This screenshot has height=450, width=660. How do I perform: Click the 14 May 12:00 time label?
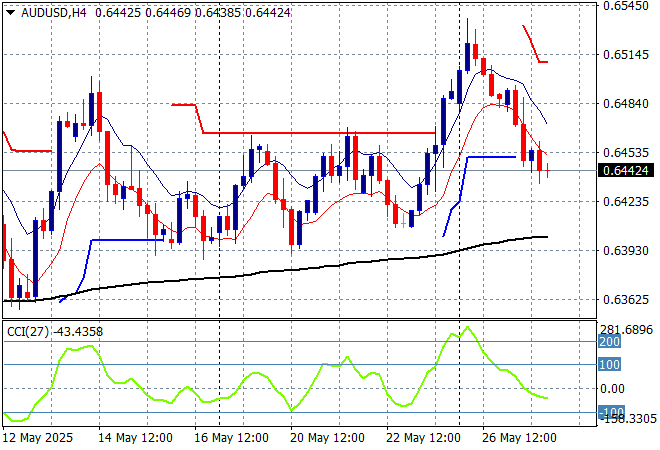[135, 438]
